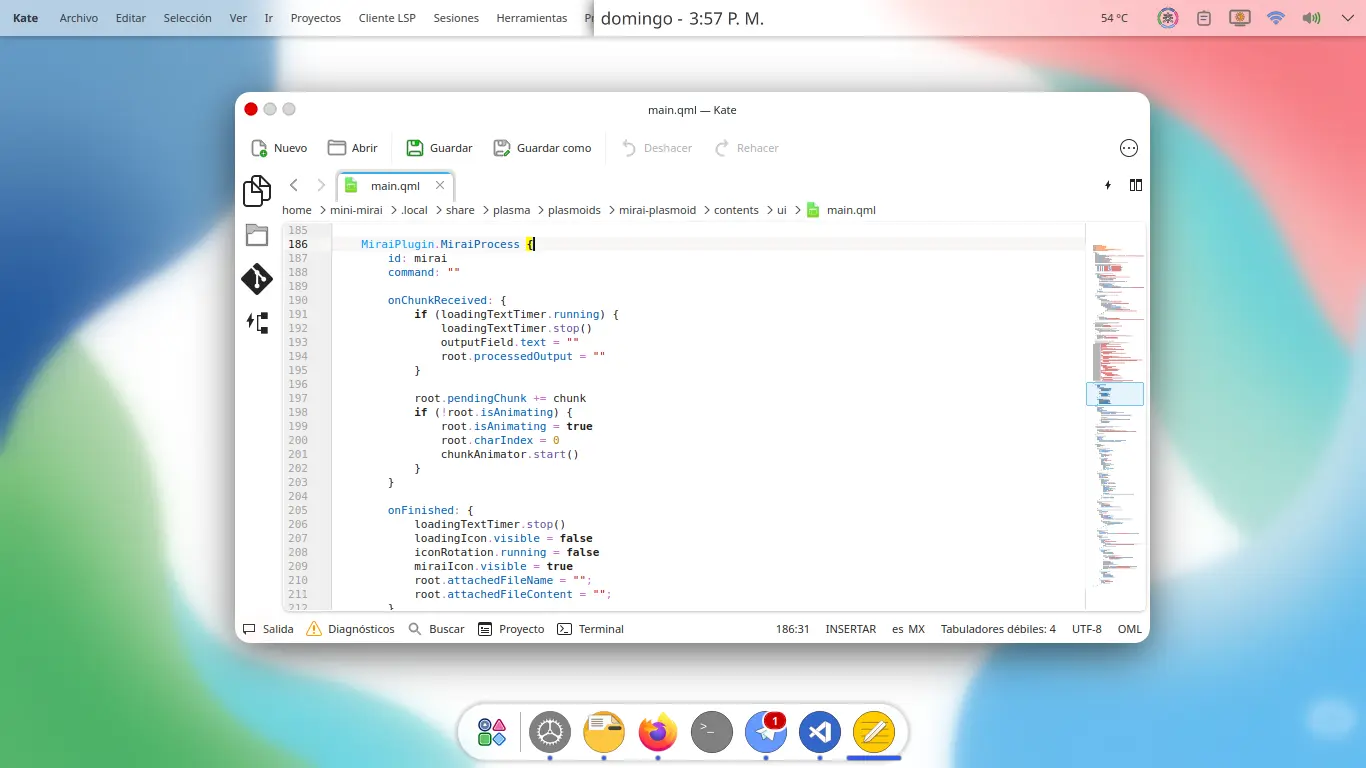Click the contents breadcrumb segment
1366x768 pixels.
pos(736,210)
